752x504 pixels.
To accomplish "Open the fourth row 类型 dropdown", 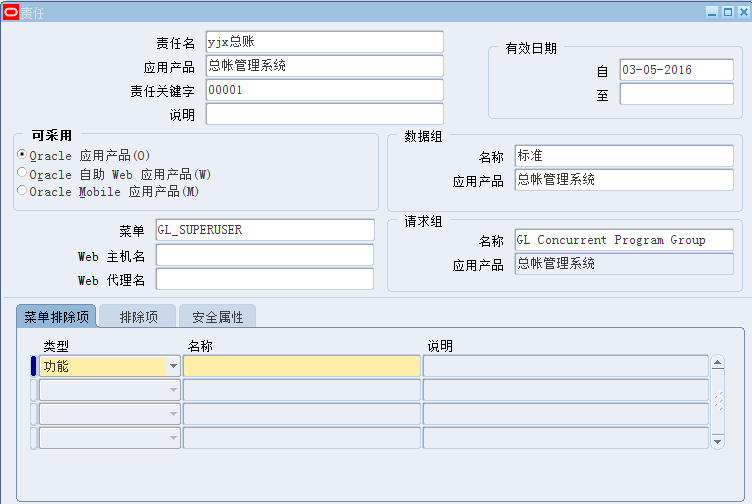I will [173, 438].
